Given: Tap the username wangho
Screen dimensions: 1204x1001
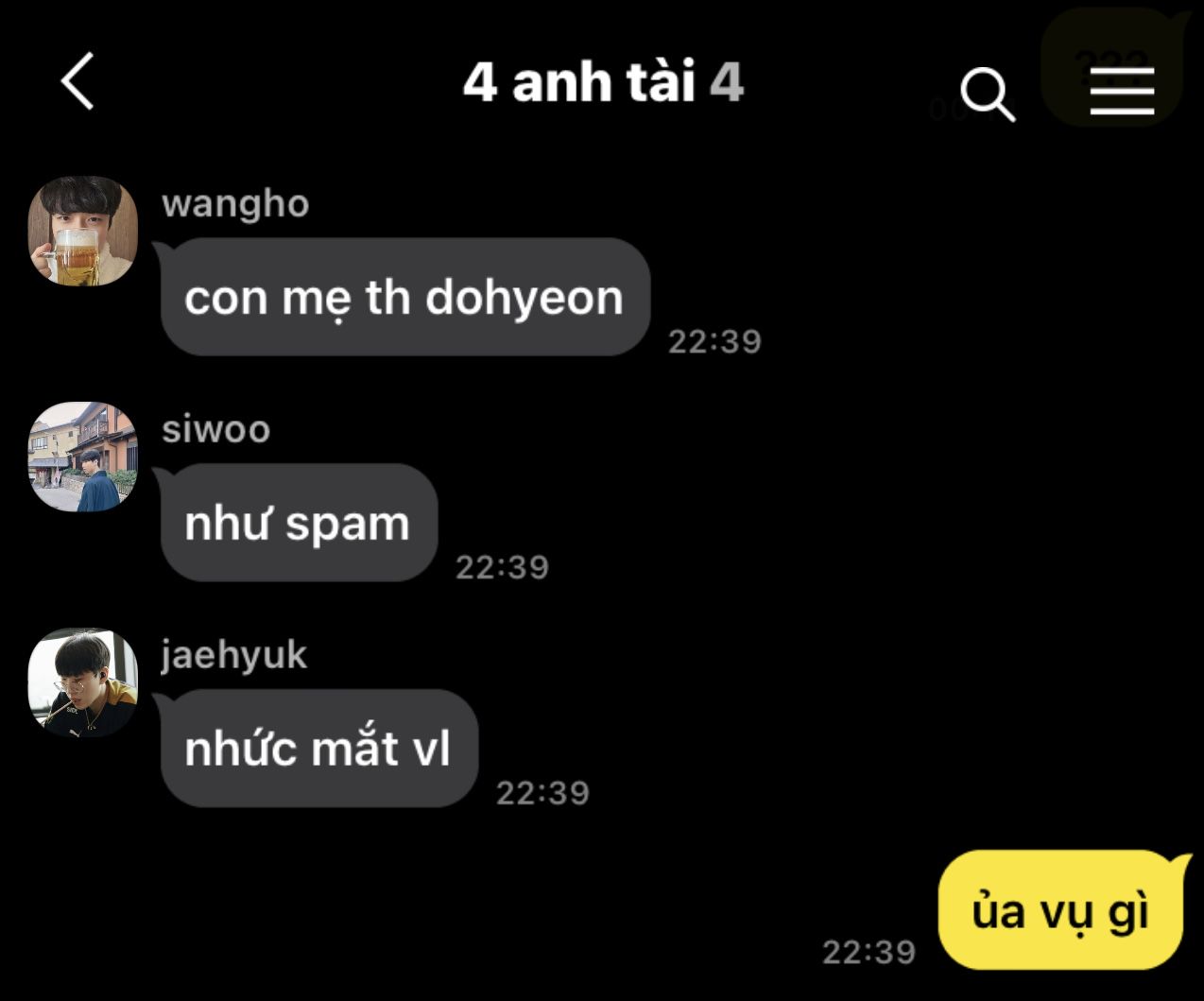Looking at the screenshot, I should pos(235,204).
